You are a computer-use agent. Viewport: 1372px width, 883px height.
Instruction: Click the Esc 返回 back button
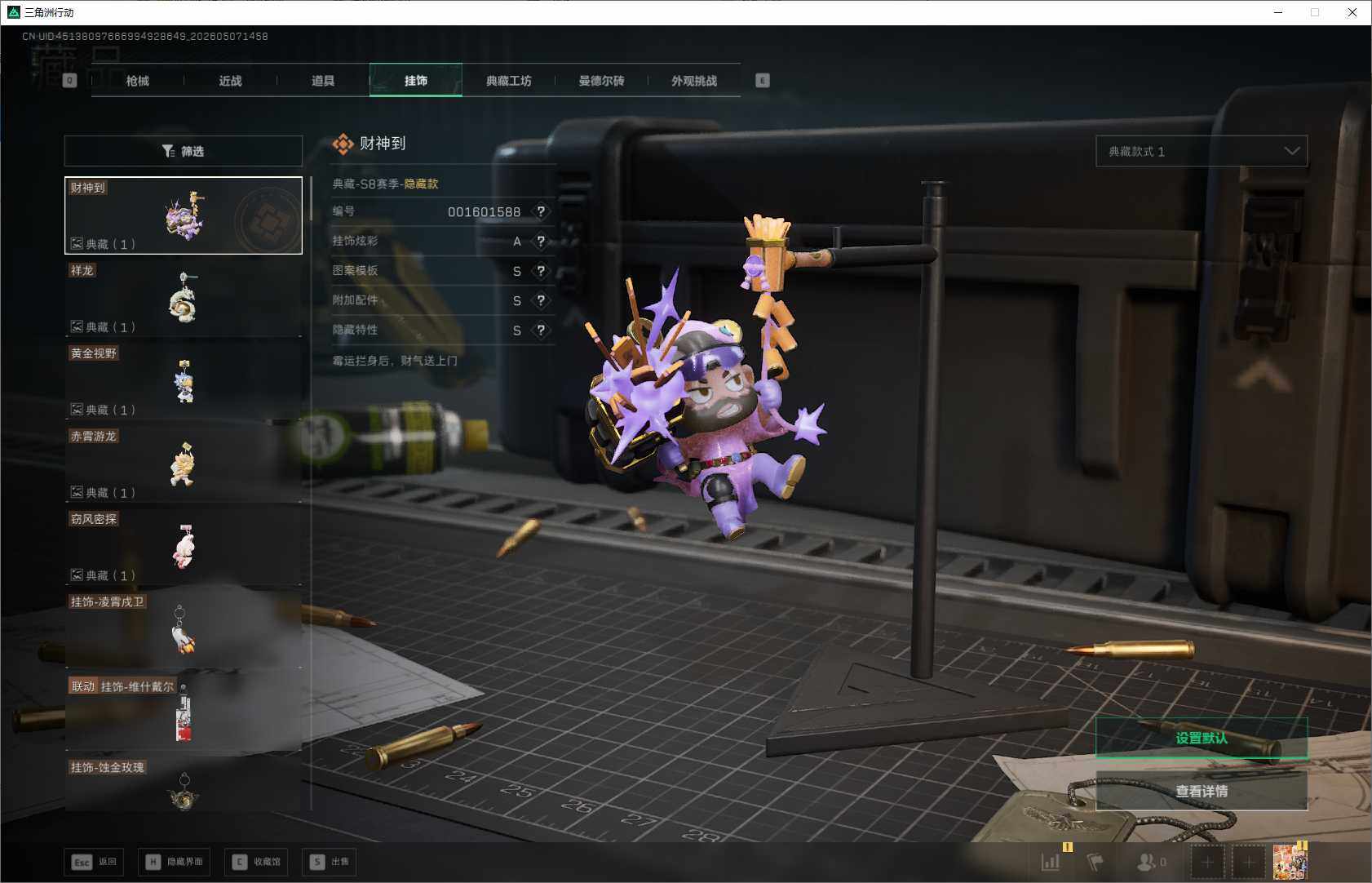(94, 862)
